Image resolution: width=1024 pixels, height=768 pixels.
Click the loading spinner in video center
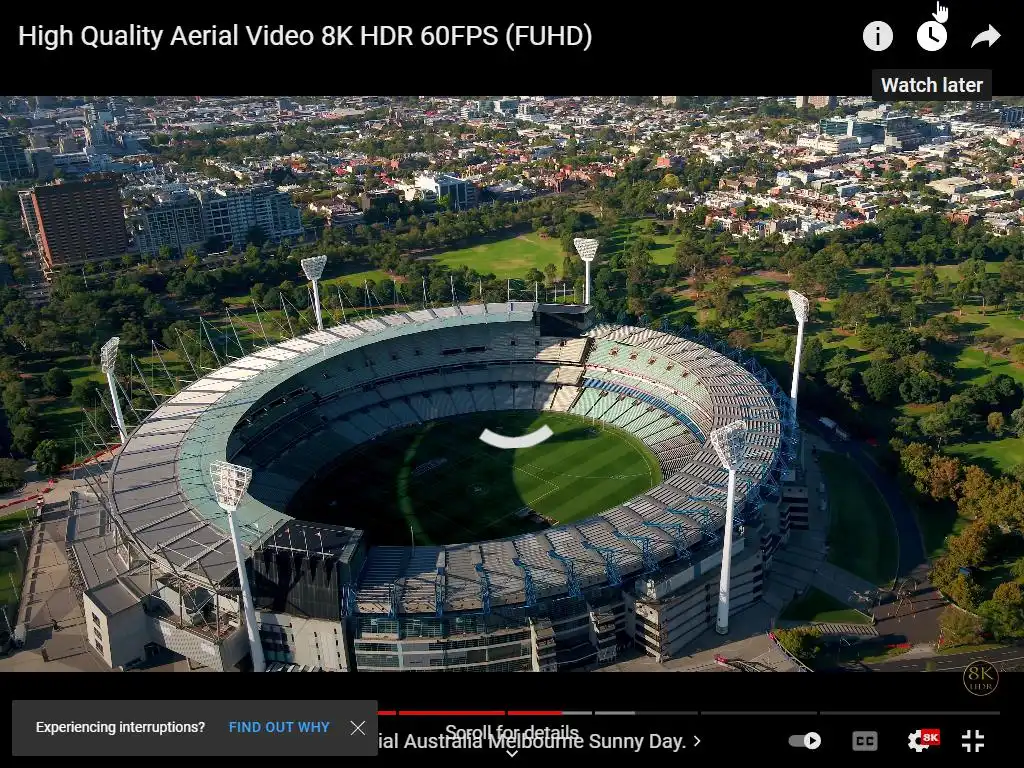[x=516, y=437]
